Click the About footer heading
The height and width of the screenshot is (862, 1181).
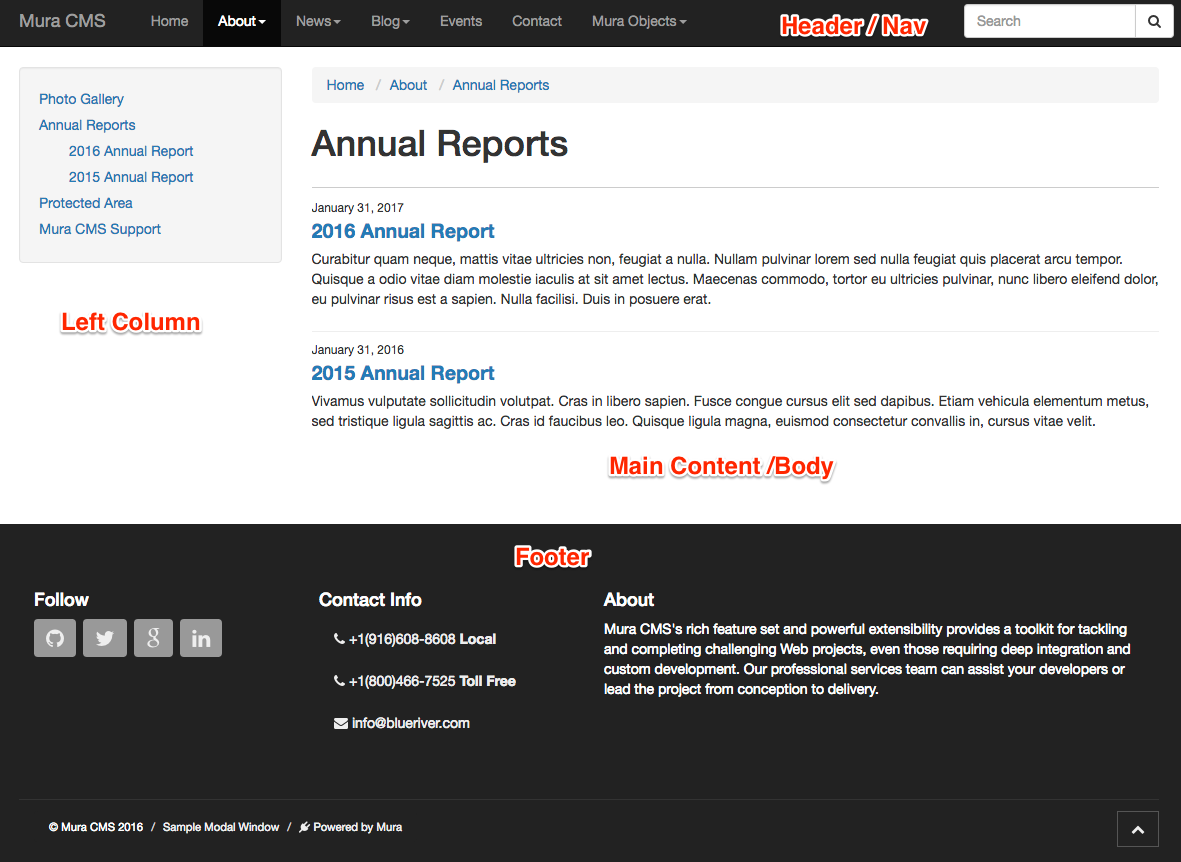tap(629, 600)
